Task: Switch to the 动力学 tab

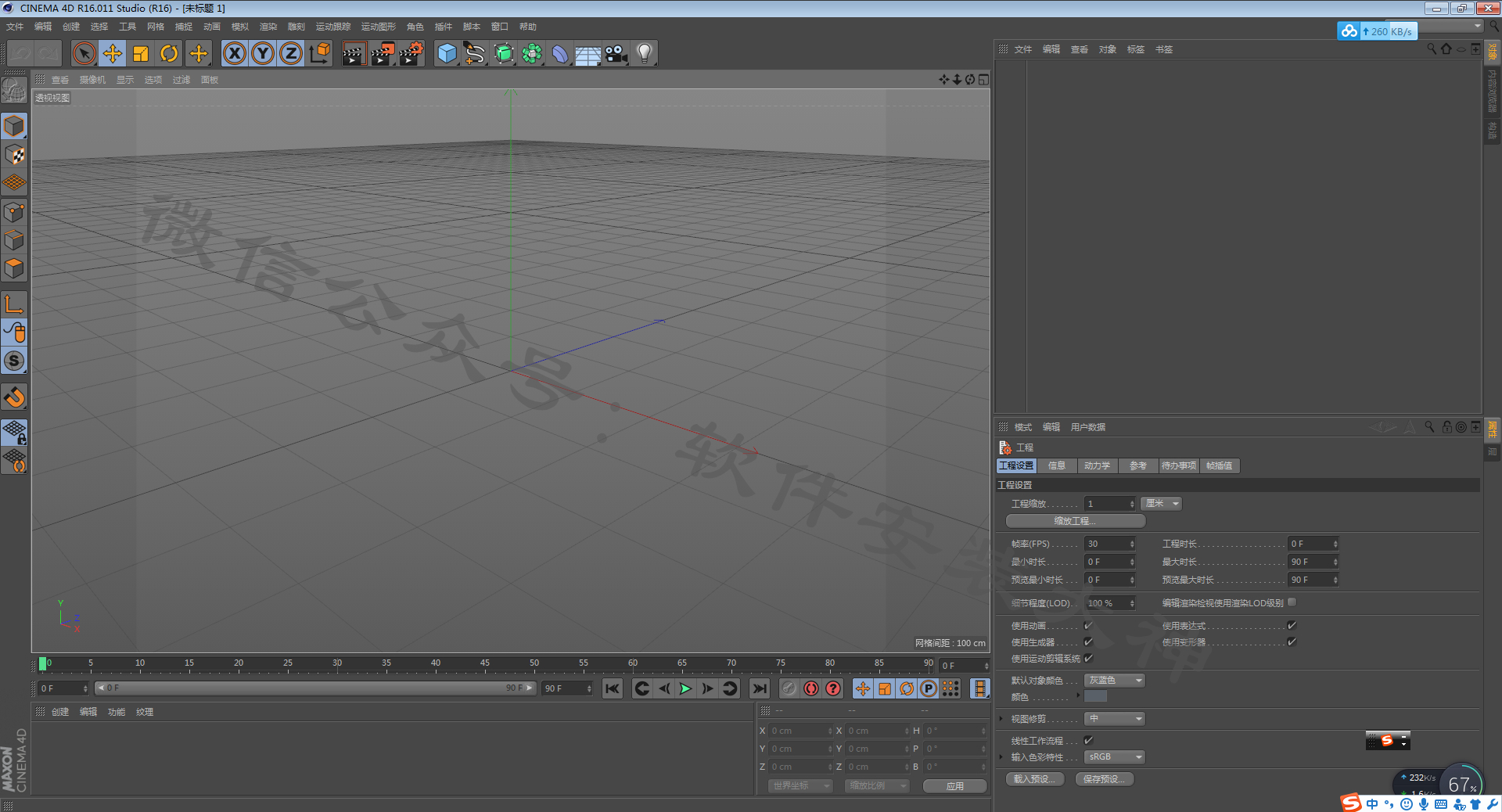Action: coord(1097,465)
